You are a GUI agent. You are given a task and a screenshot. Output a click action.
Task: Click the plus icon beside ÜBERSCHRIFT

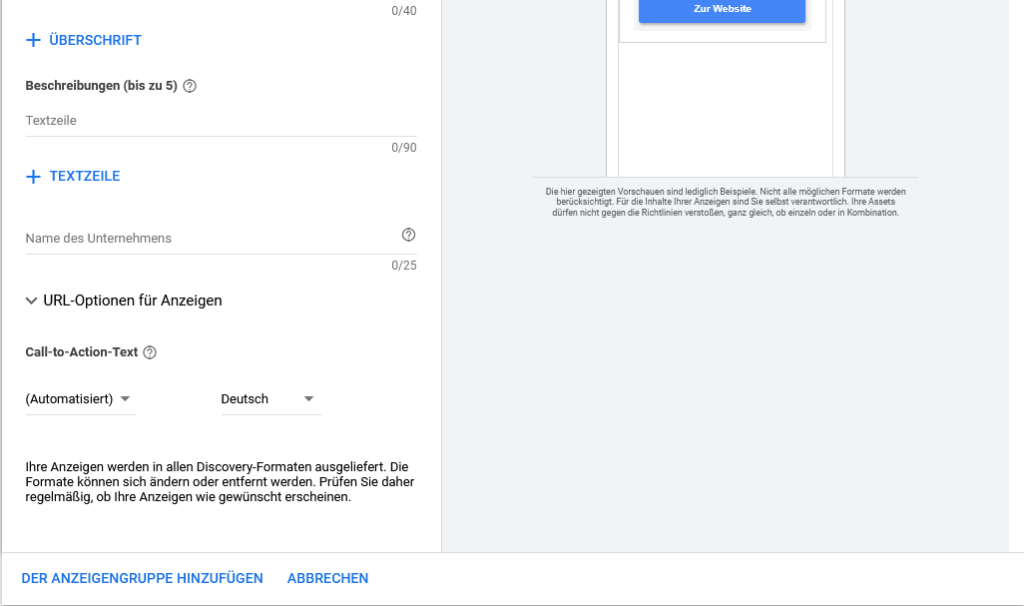click(x=33, y=41)
